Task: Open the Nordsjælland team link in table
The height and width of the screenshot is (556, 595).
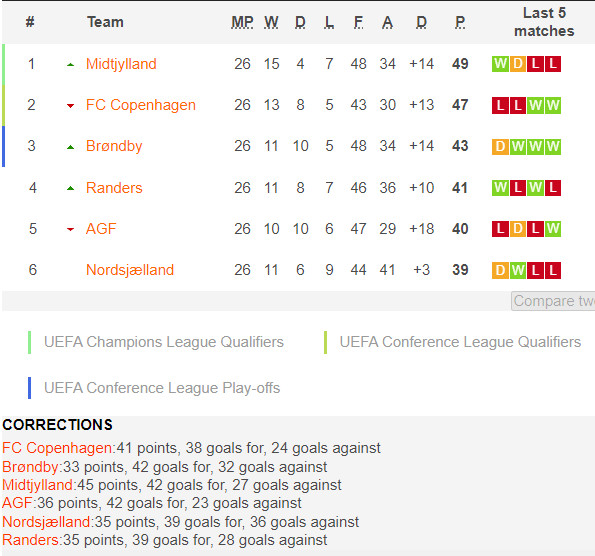Action: click(130, 270)
